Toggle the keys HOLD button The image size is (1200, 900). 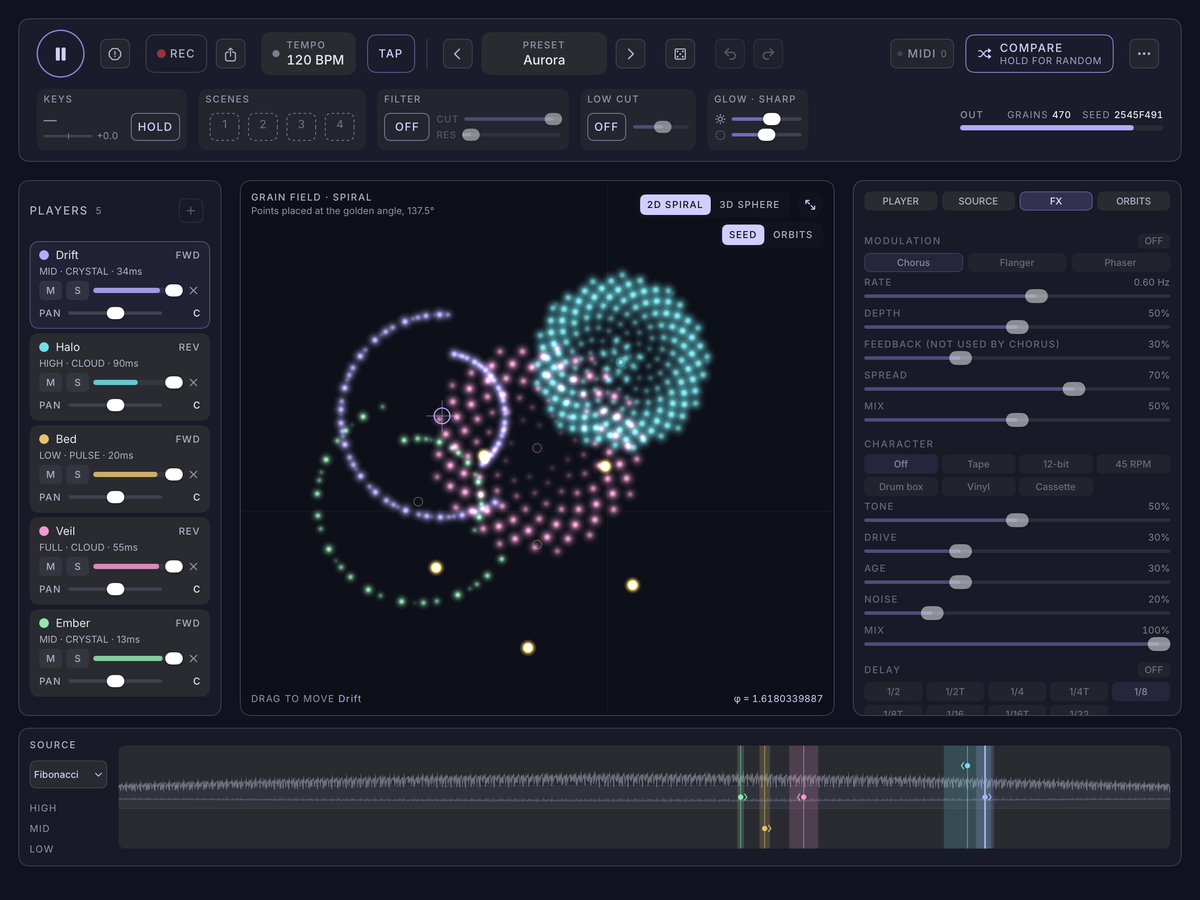(155, 127)
